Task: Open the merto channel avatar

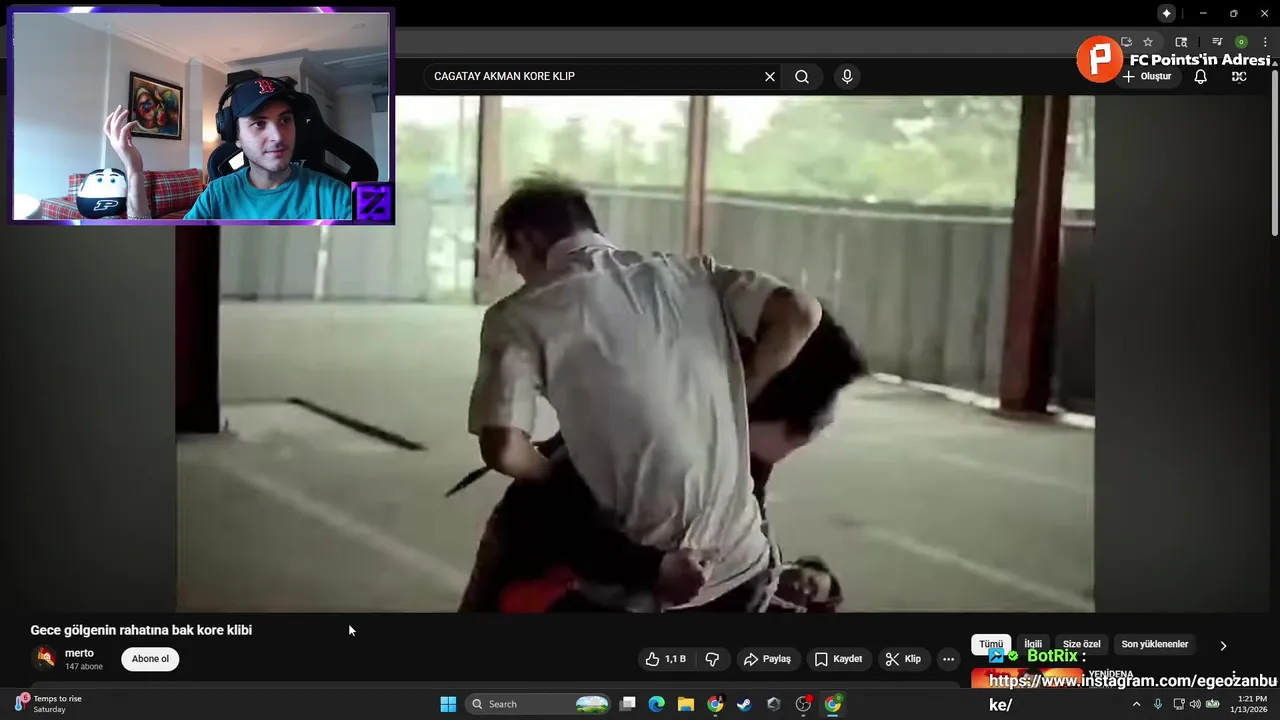Action: pyautogui.click(x=44, y=658)
